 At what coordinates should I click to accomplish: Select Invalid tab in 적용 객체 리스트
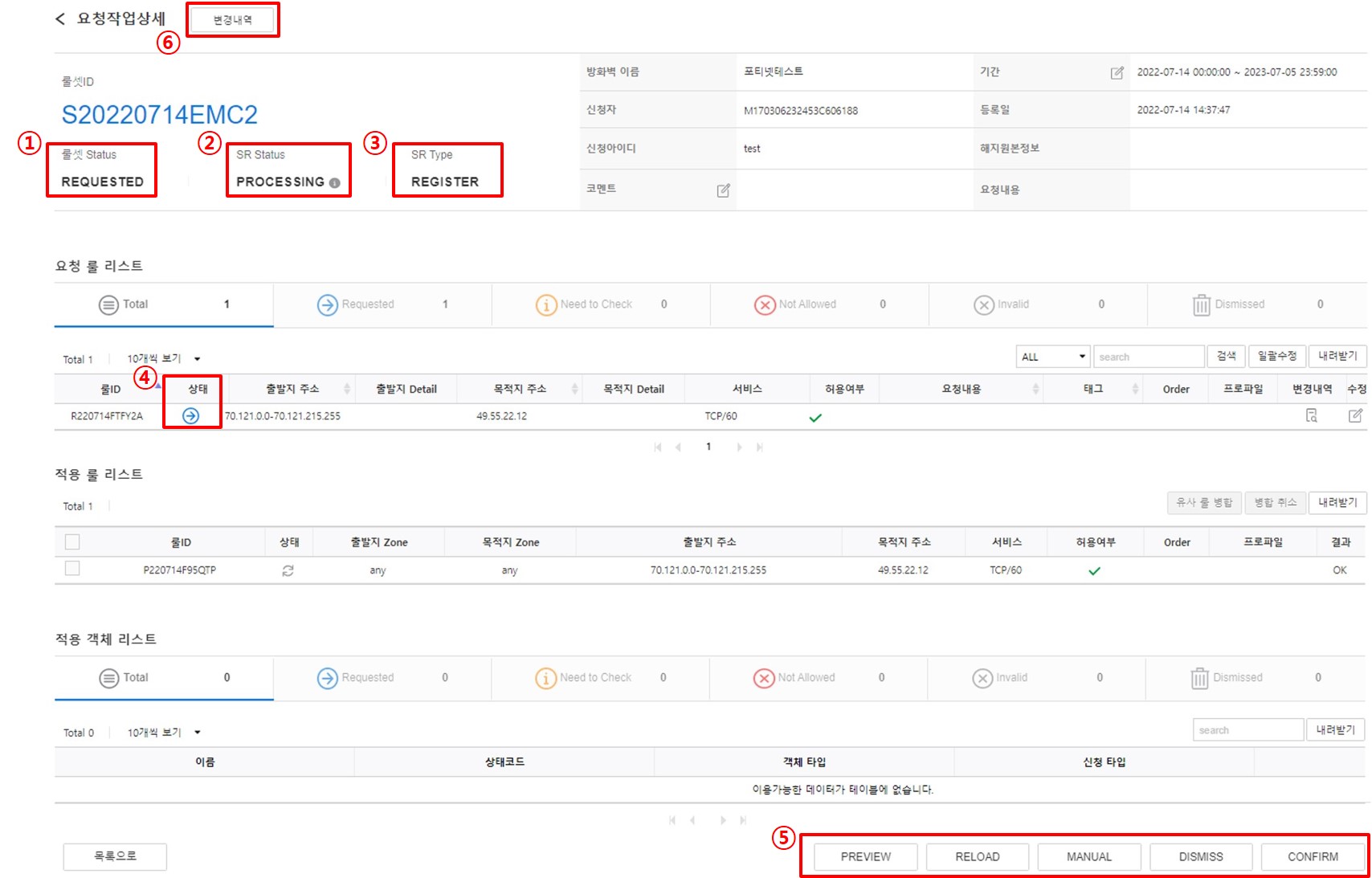click(1037, 678)
